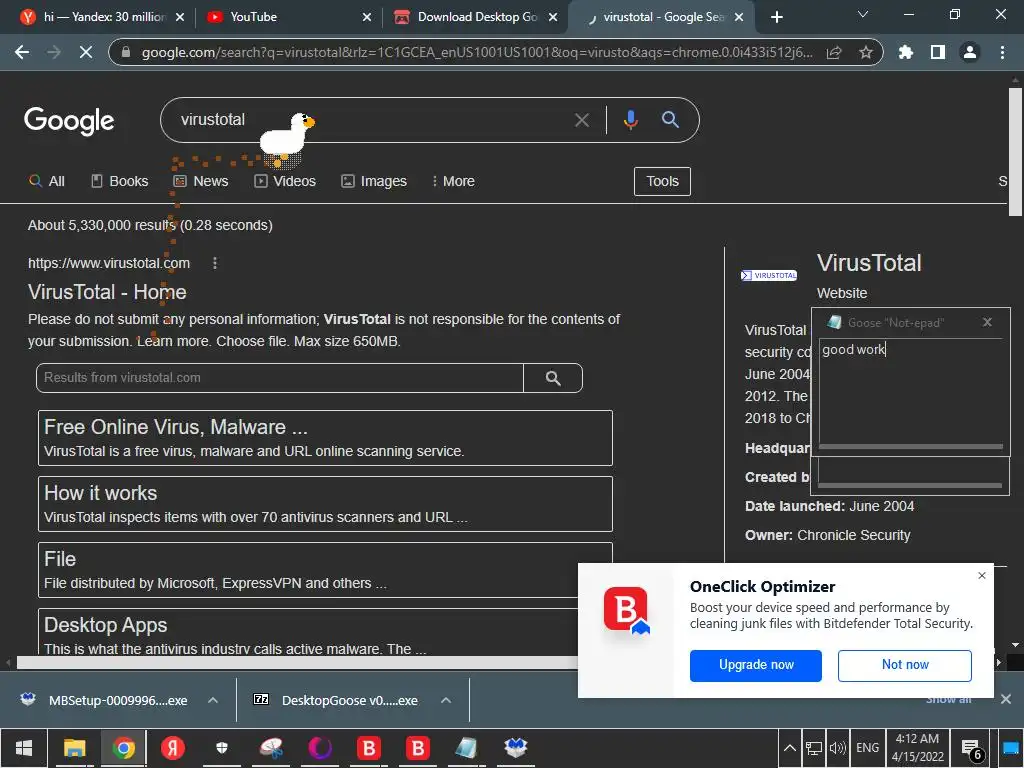The height and width of the screenshot is (768, 1024).
Task: Open notification center with badge 6
Action: coord(972,748)
